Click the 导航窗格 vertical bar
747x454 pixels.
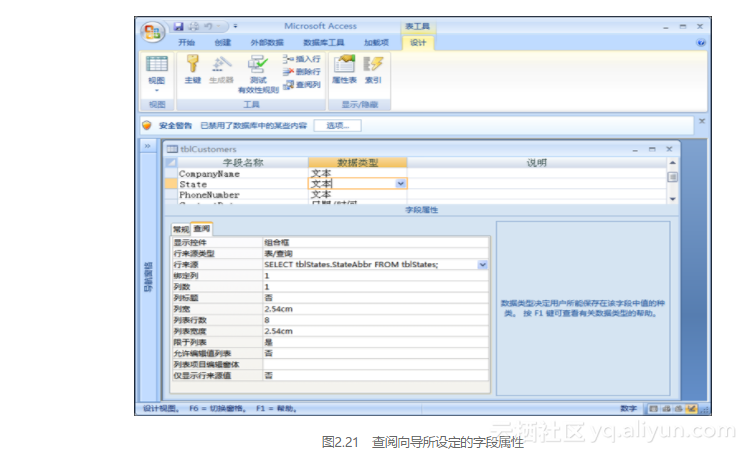(148, 276)
